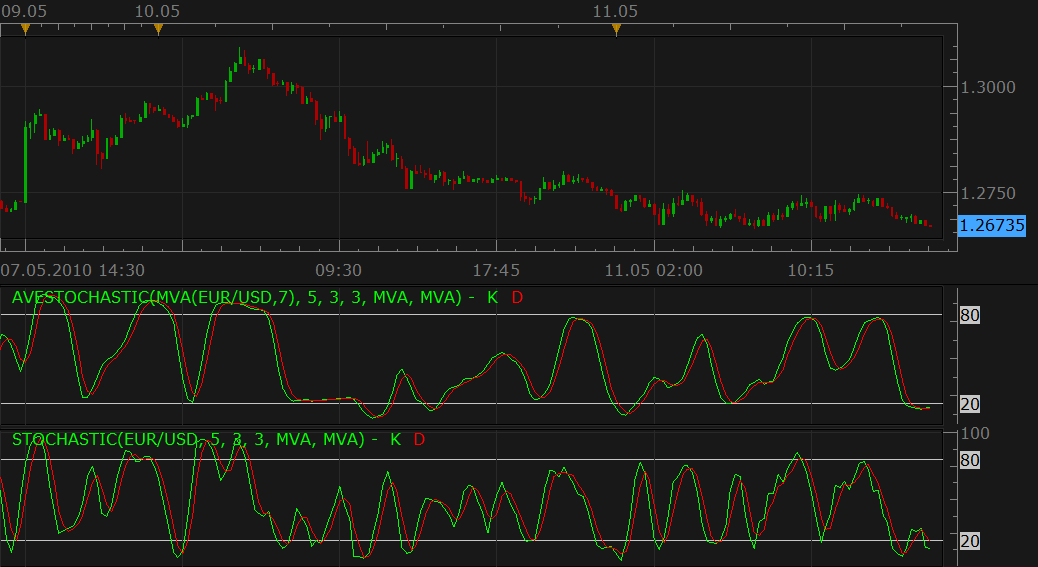The height and width of the screenshot is (567, 1038).
Task: Click the first orange day marker at 09.05
Action: [25, 29]
